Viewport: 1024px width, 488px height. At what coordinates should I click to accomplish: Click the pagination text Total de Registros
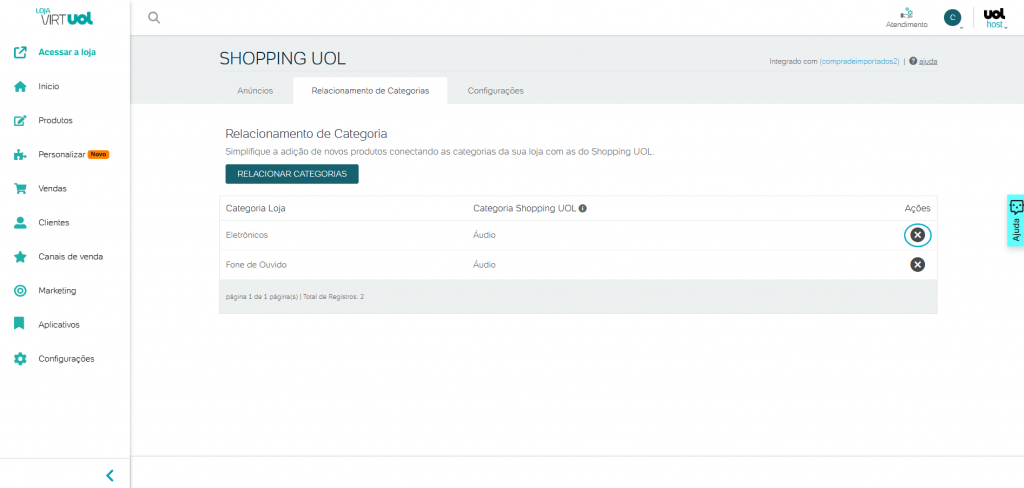point(333,297)
